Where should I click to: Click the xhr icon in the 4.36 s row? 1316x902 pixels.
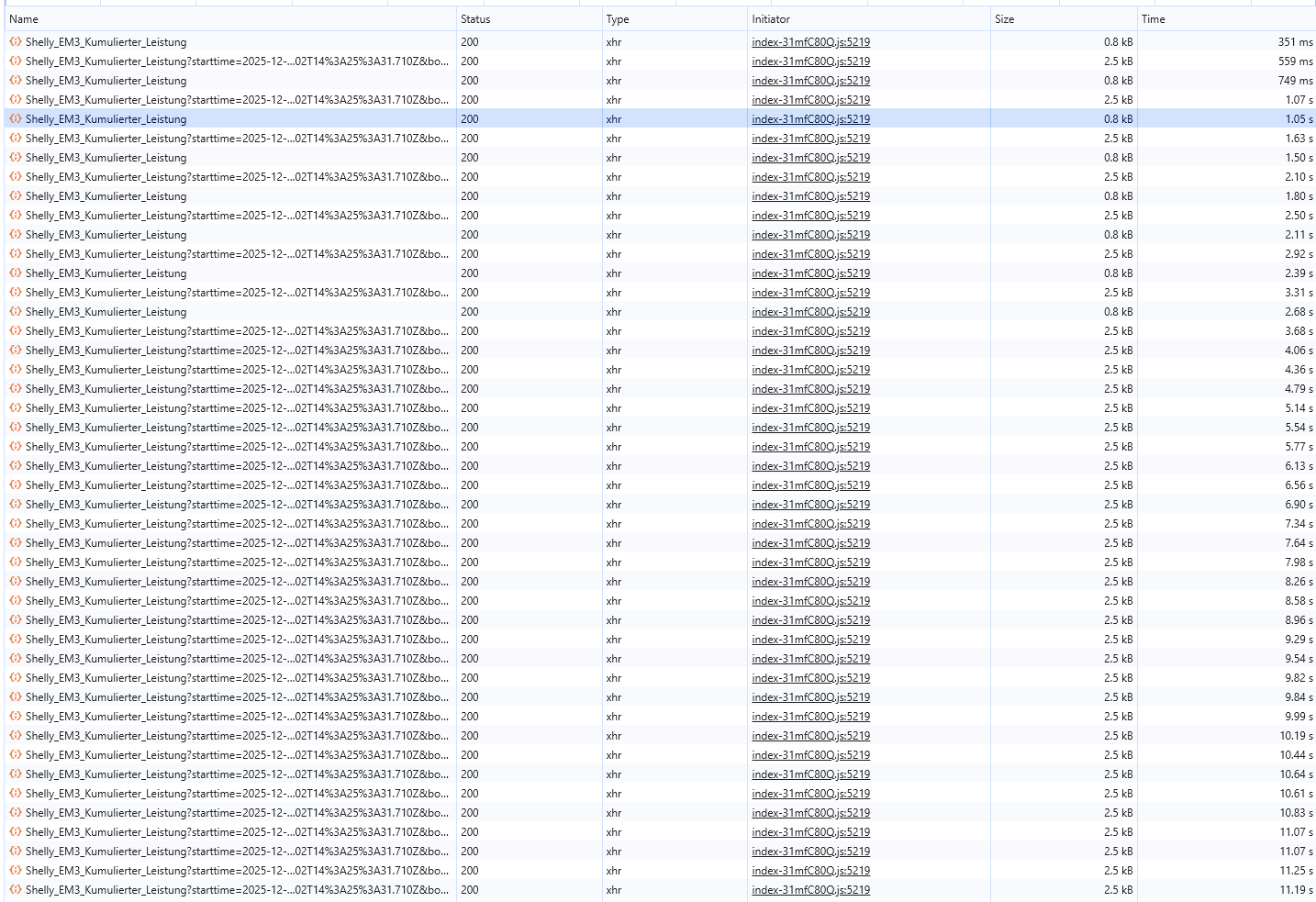click(16, 370)
